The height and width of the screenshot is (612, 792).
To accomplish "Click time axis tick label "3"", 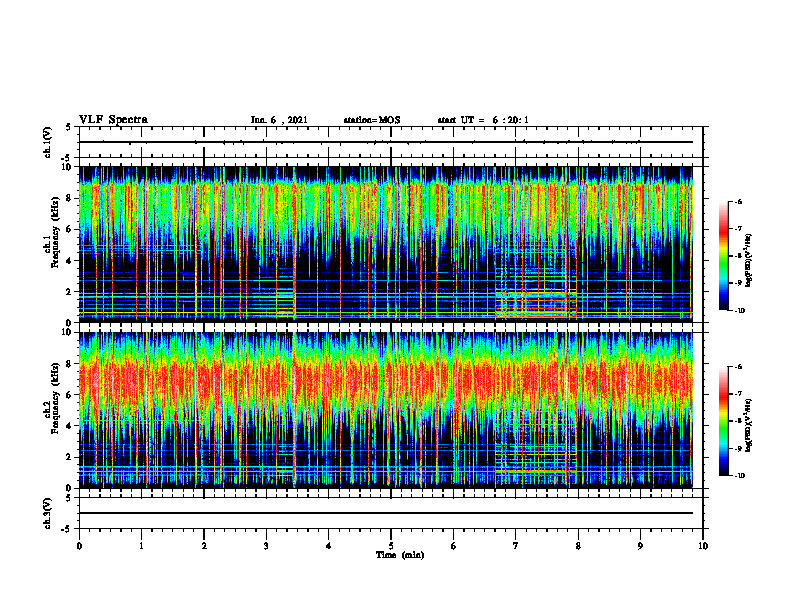I will pyautogui.click(x=266, y=546).
